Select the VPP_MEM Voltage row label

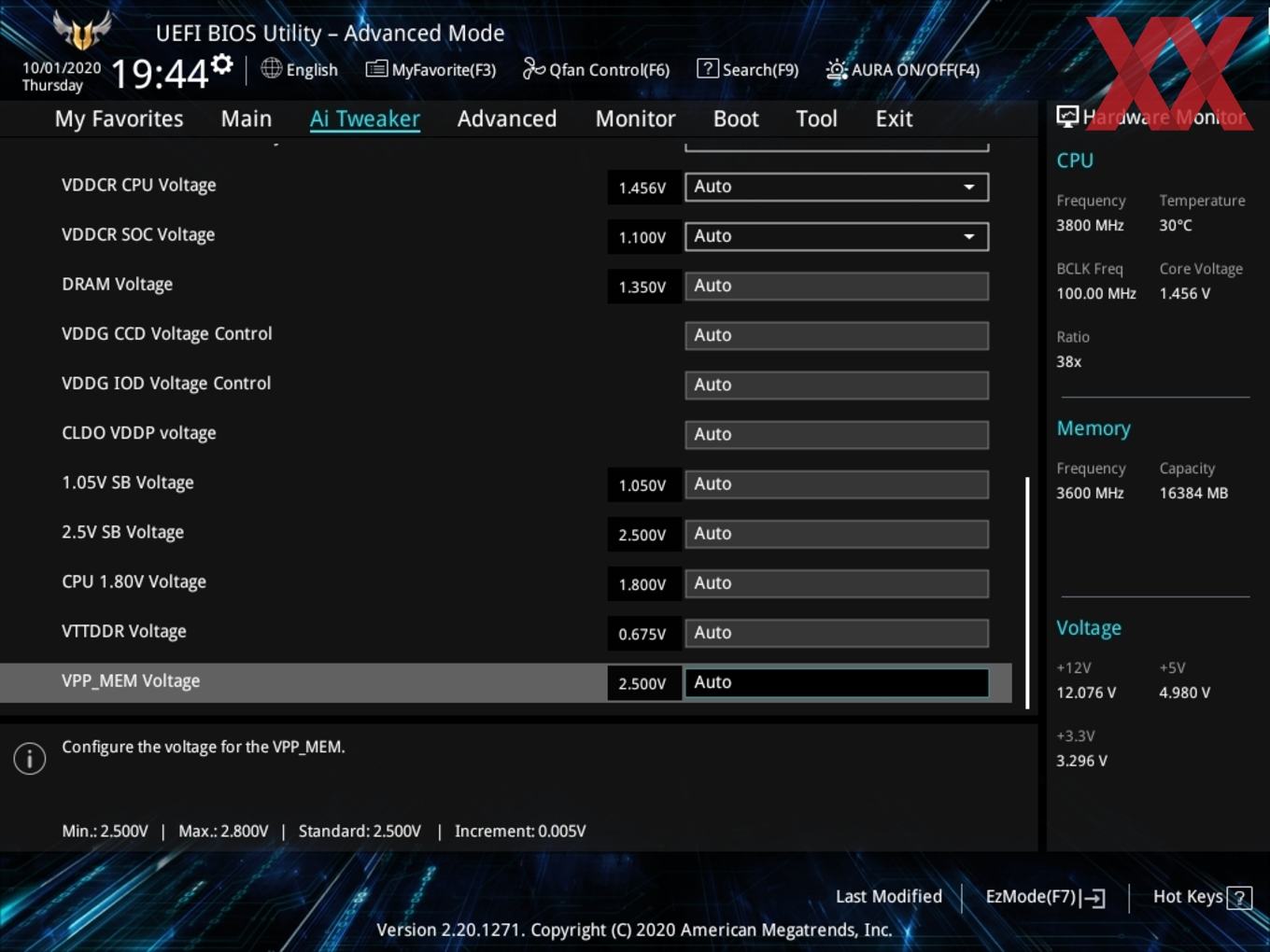click(131, 681)
